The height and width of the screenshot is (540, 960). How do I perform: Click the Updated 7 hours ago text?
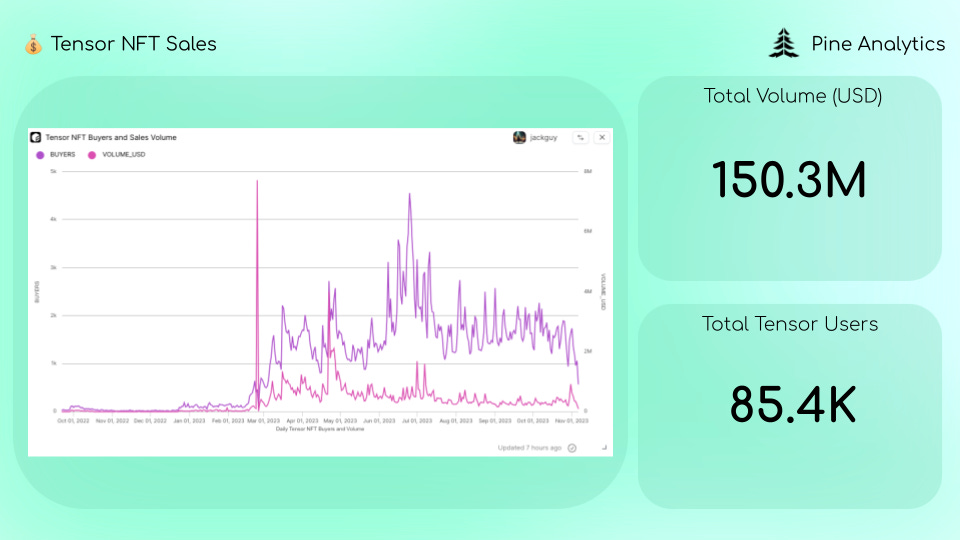pyautogui.click(x=530, y=448)
